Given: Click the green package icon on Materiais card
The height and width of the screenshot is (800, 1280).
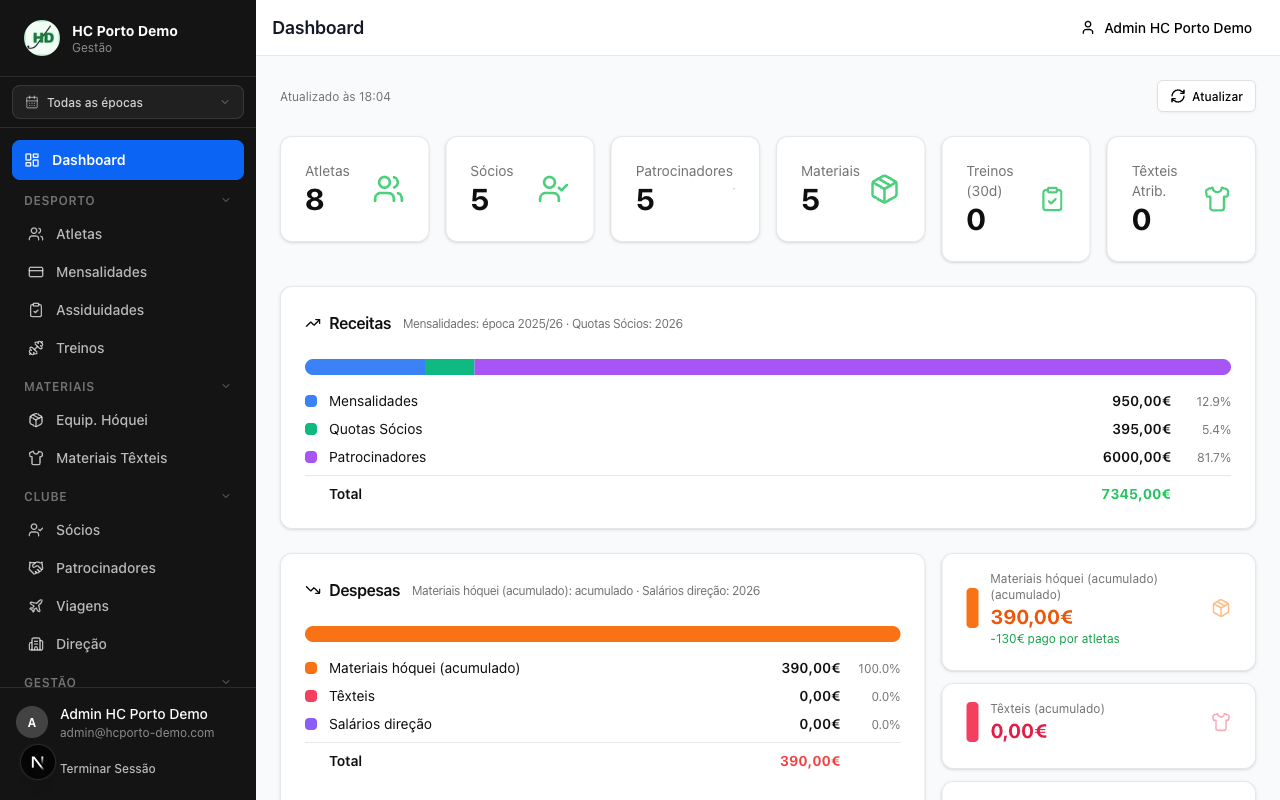Looking at the screenshot, I should coord(884,189).
